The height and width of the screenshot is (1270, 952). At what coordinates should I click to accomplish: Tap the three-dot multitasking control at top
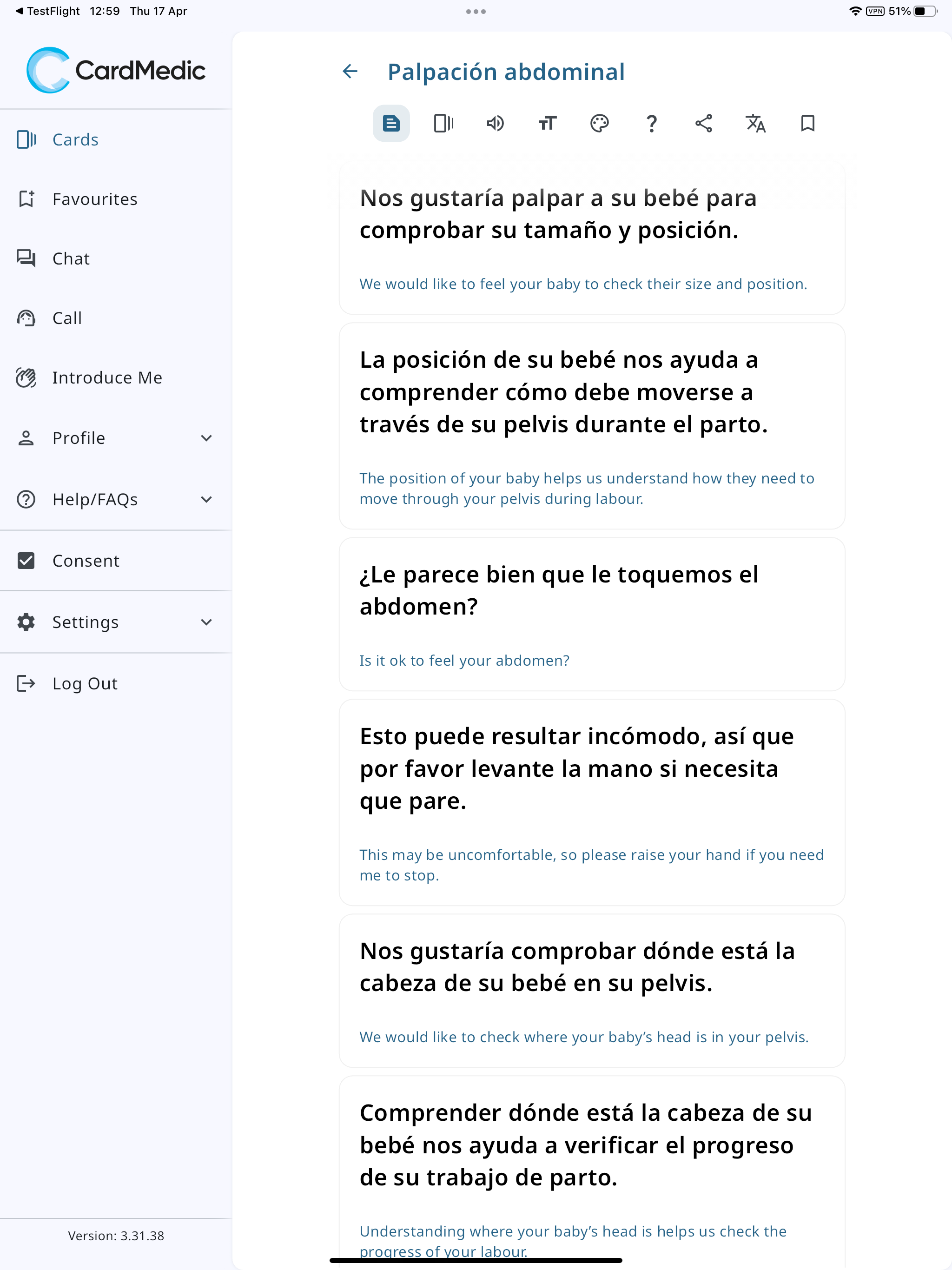coord(476,12)
